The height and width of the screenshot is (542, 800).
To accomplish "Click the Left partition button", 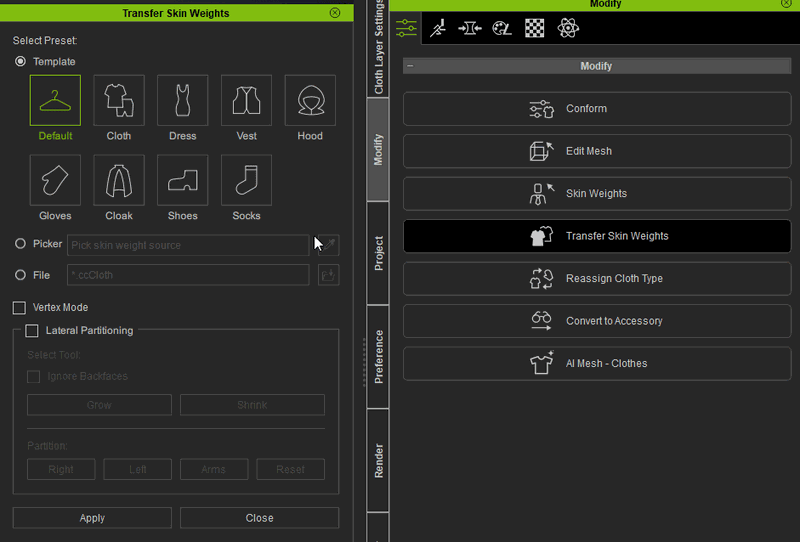I will pyautogui.click(x=137, y=469).
